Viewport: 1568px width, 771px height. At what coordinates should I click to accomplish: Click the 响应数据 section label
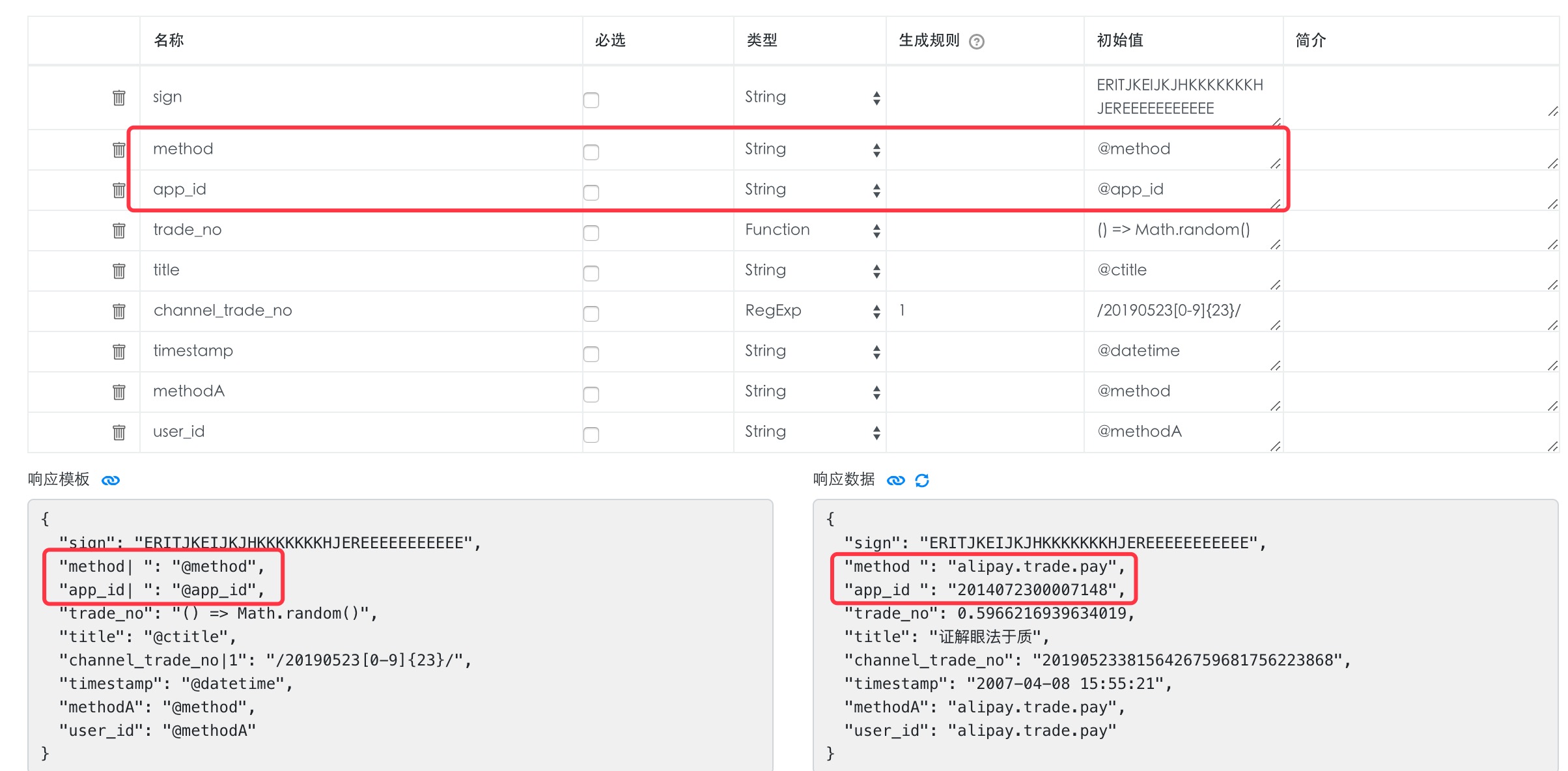[x=844, y=480]
